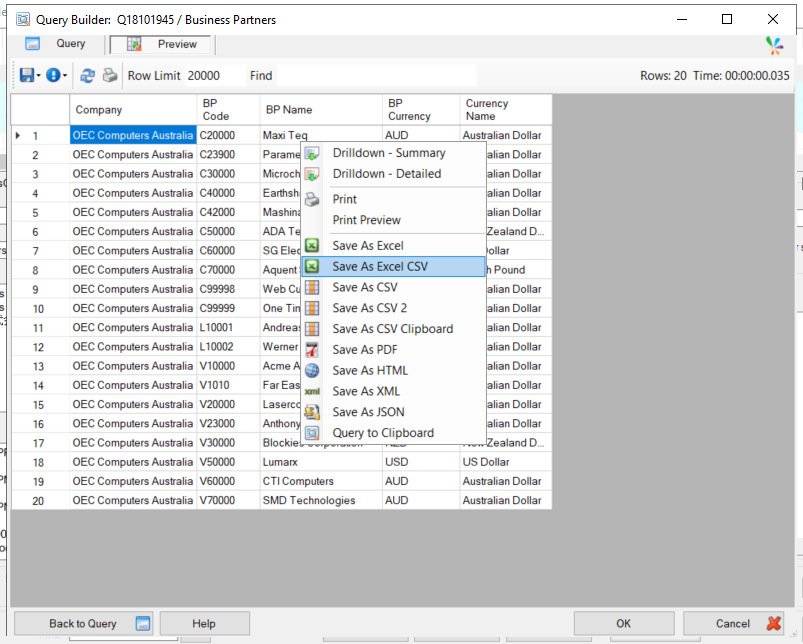Image resolution: width=803 pixels, height=644 pixels.
Task: Click the US Dollar cell
Action: [x=506, y=462]
